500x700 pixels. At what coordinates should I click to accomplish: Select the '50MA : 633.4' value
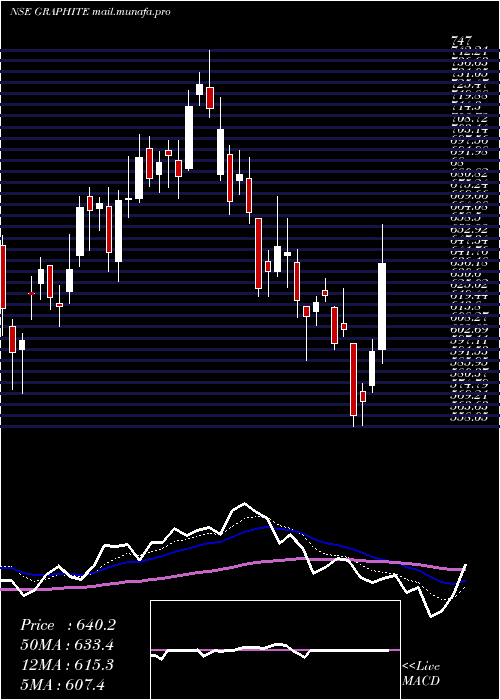click(67, 645)
